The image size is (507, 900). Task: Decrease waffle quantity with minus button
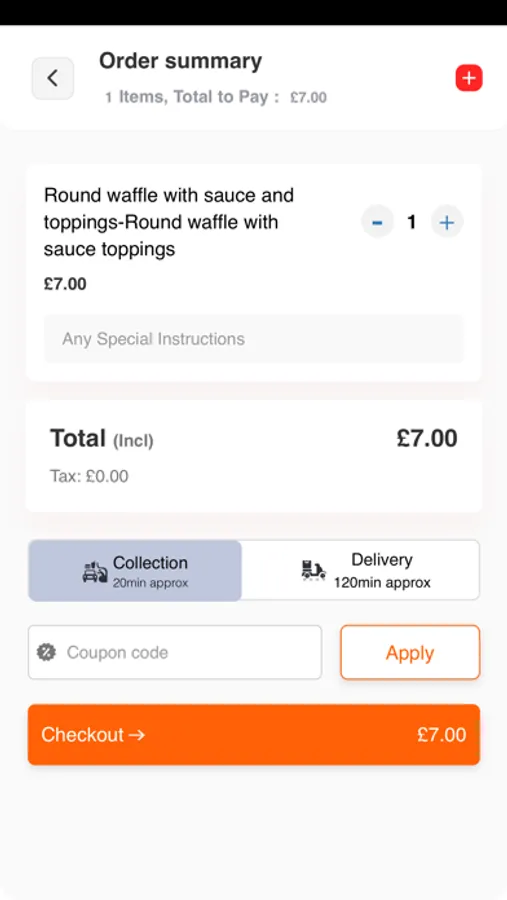coord(377,222)
